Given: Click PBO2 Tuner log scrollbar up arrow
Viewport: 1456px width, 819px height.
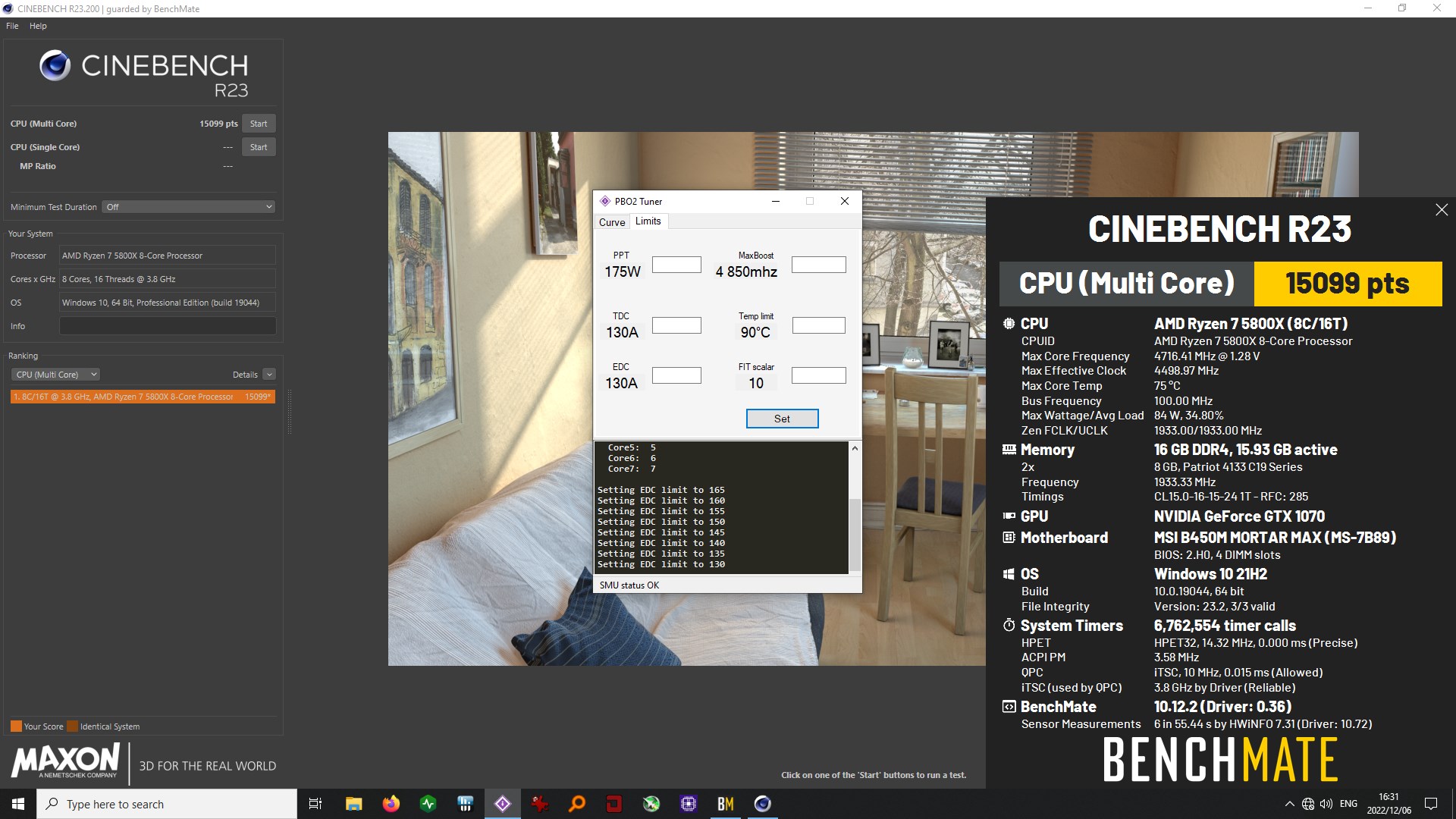Looking at the screenshot, I should tap(855, 448).
